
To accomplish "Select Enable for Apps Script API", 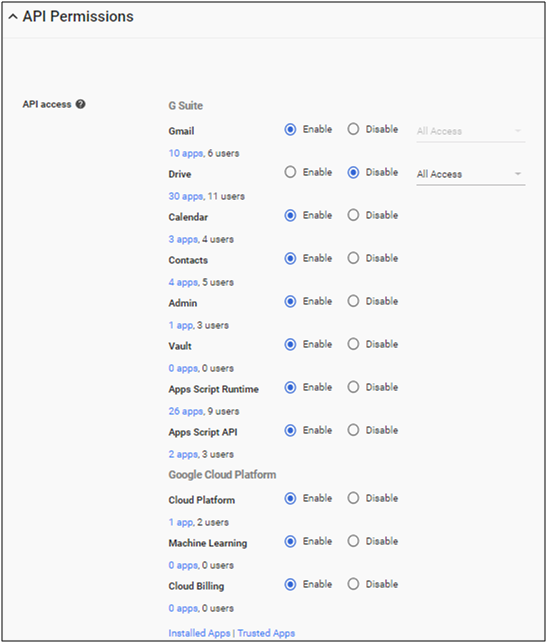I will click(290, 431).
